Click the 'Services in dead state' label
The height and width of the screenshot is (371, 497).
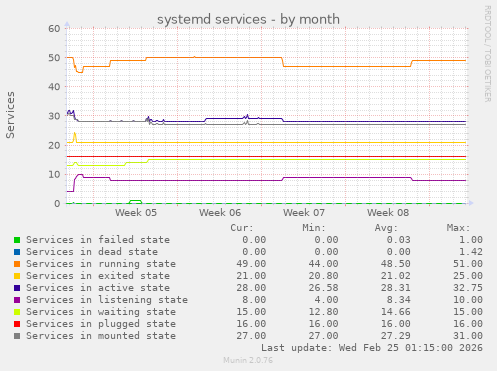(x=92, y=252)
